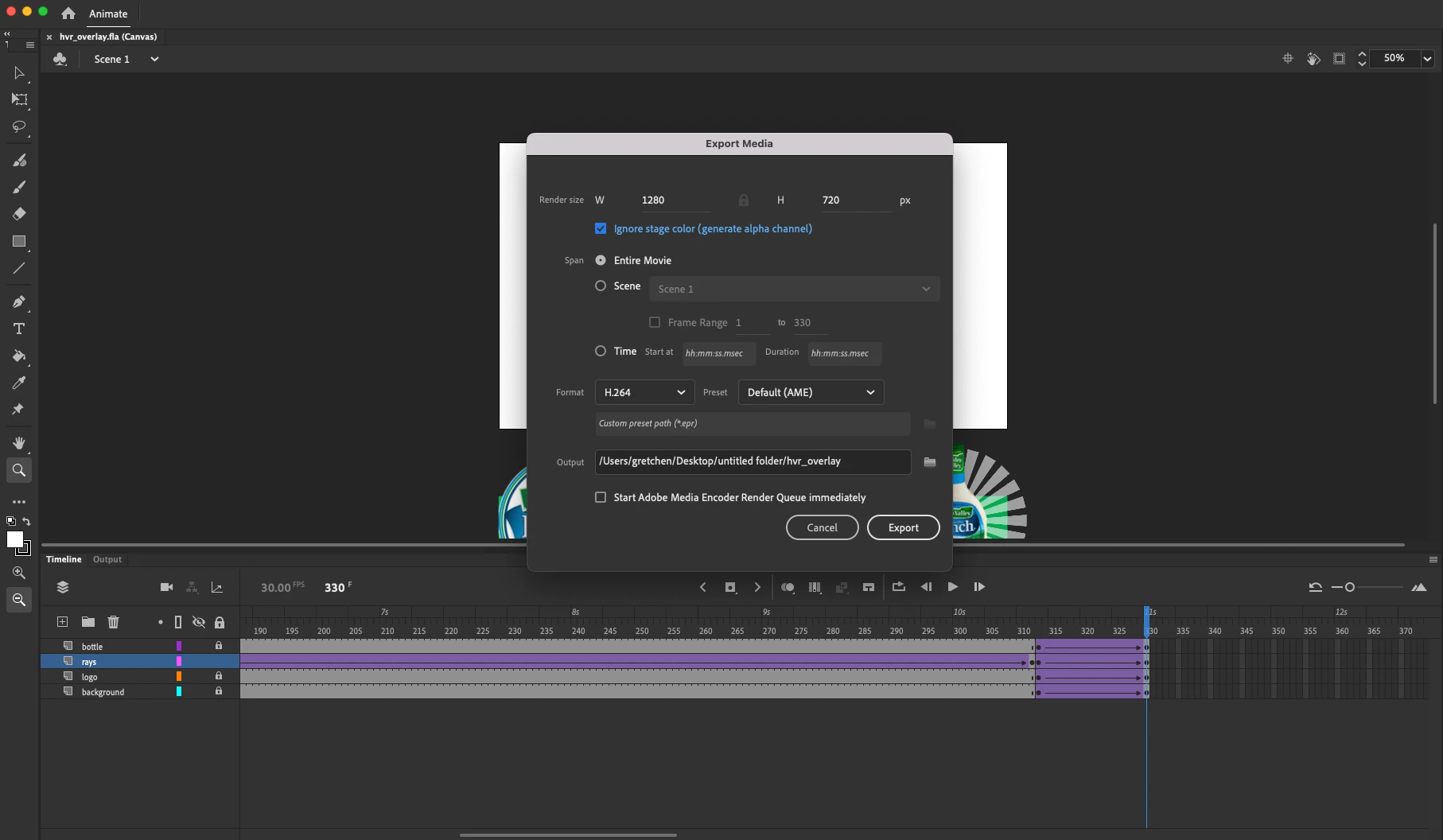Delete the selected timeline layer
The width and height of the screenshot is (1443, 840).
point(114,622)
